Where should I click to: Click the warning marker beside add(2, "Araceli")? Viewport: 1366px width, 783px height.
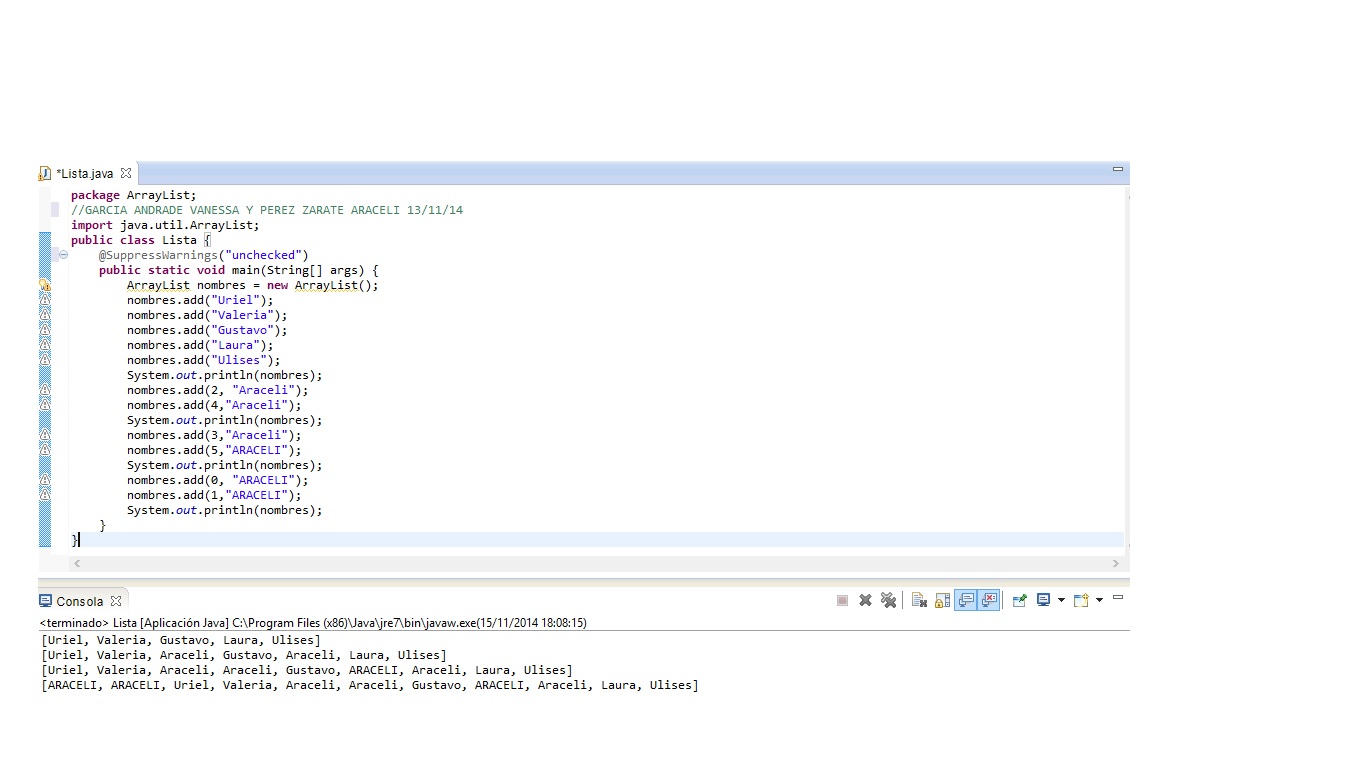click(x=45, y=390)
